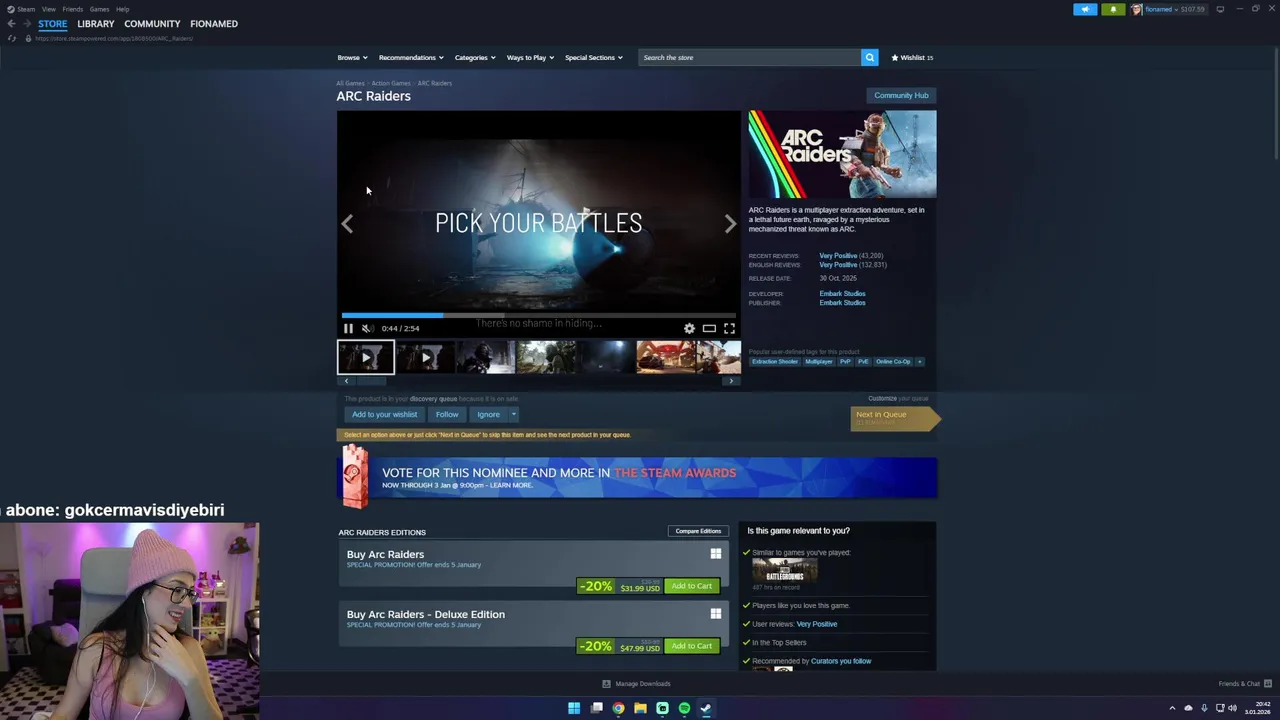Open the Extraction Shooter tag
Viewport: 1280px width, 720px height.
[775, 361]
